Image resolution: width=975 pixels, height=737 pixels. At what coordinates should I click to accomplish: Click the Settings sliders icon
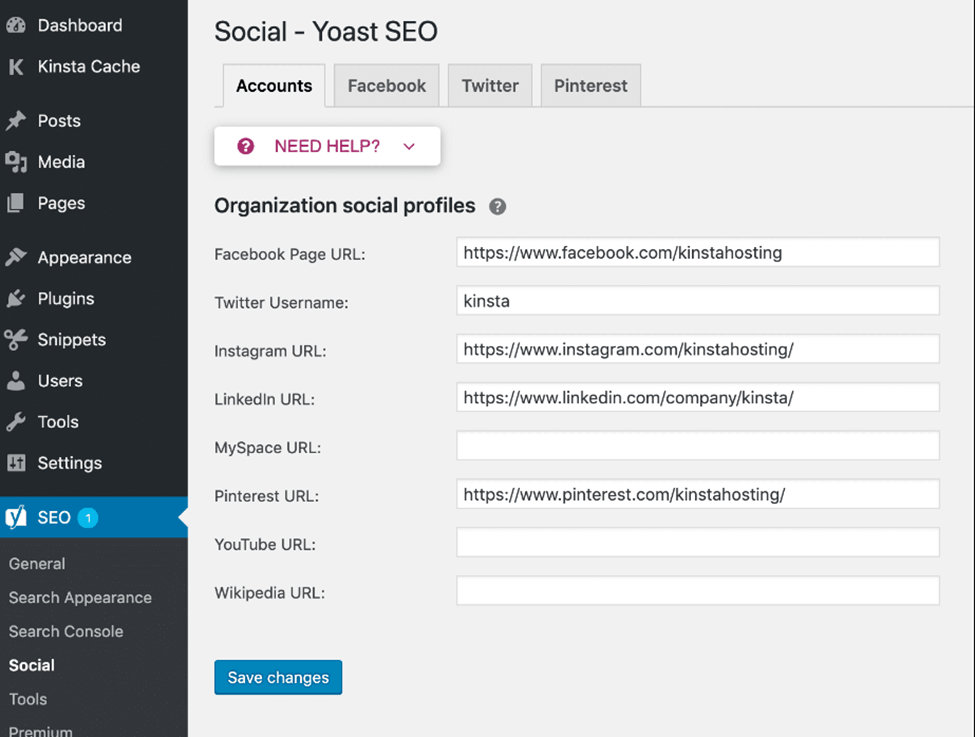click(x=16, y=463)
